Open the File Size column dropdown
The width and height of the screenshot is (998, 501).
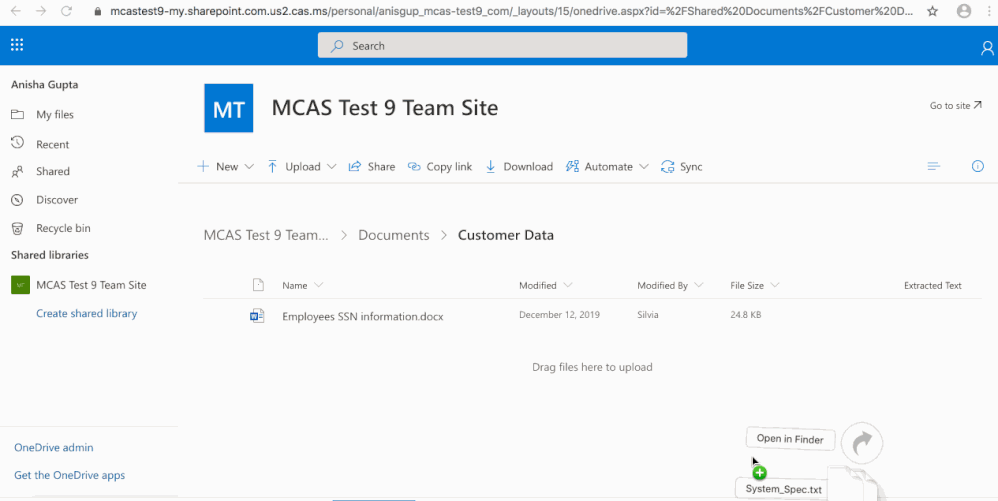[755, 285]
